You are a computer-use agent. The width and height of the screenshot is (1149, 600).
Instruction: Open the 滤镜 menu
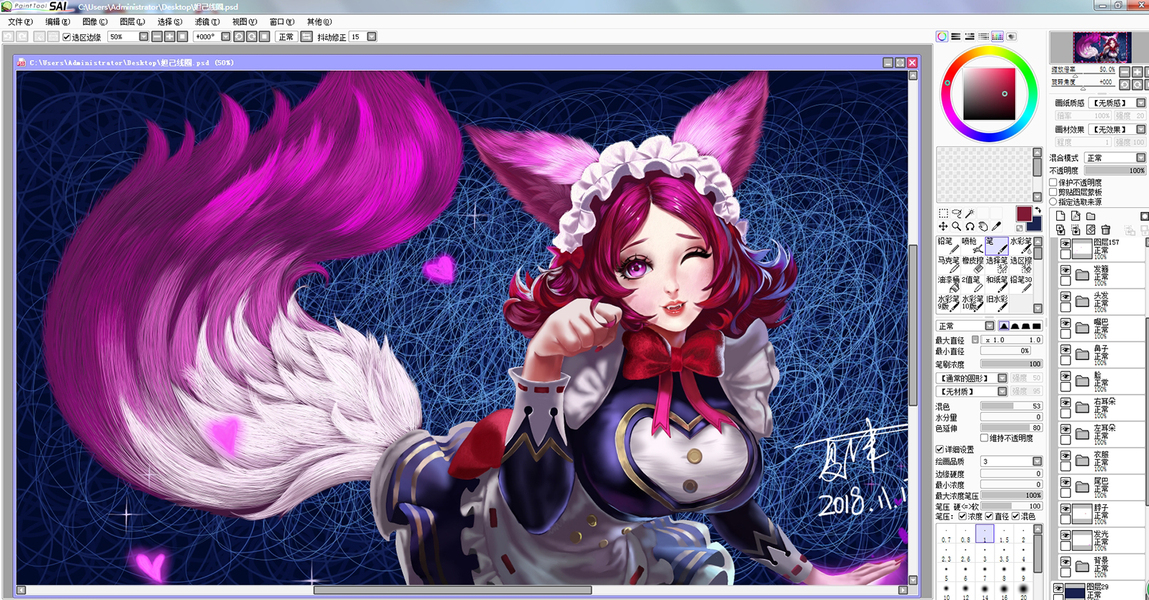coord(207,22)
